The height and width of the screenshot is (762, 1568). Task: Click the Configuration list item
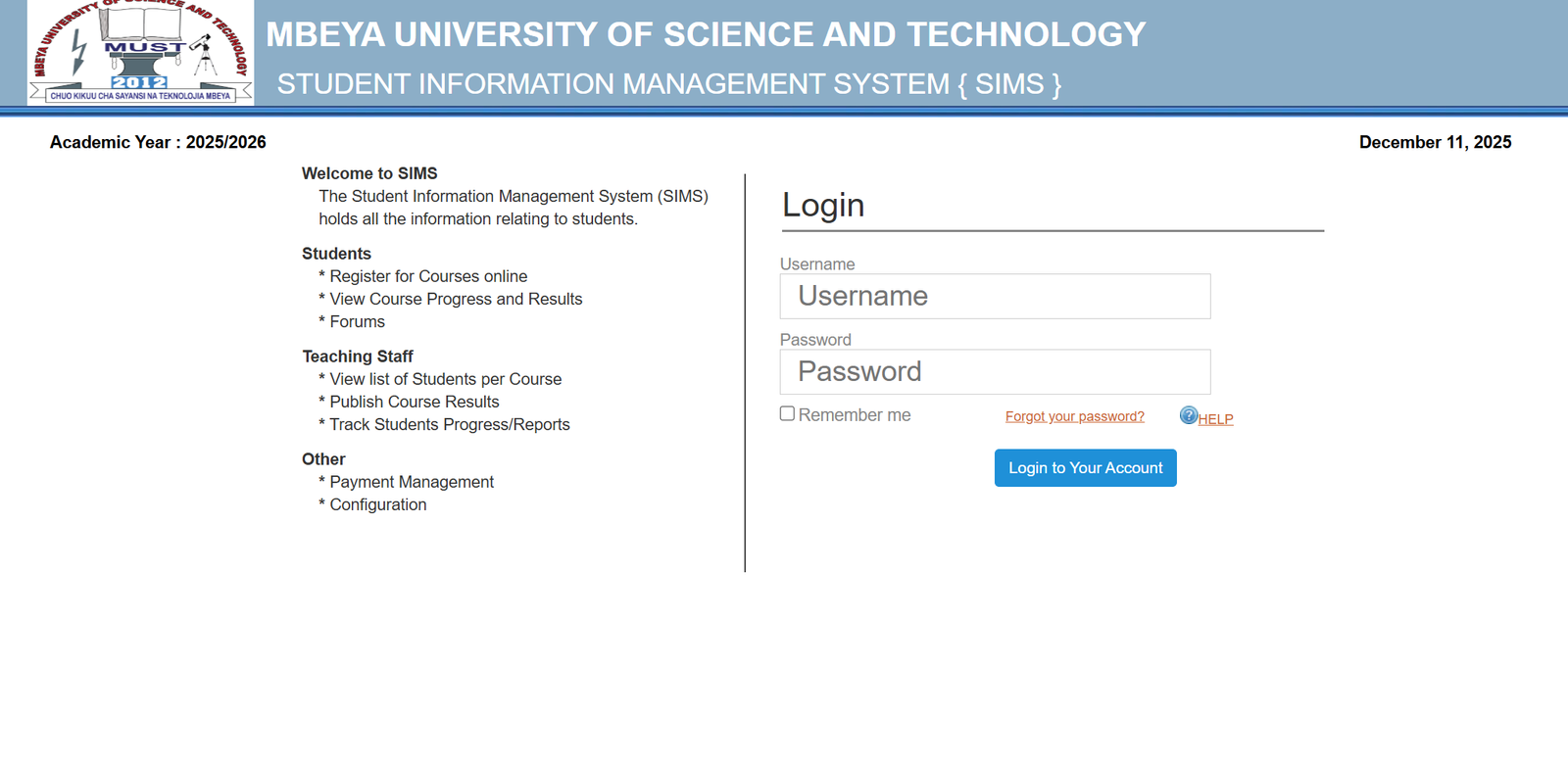377,504
